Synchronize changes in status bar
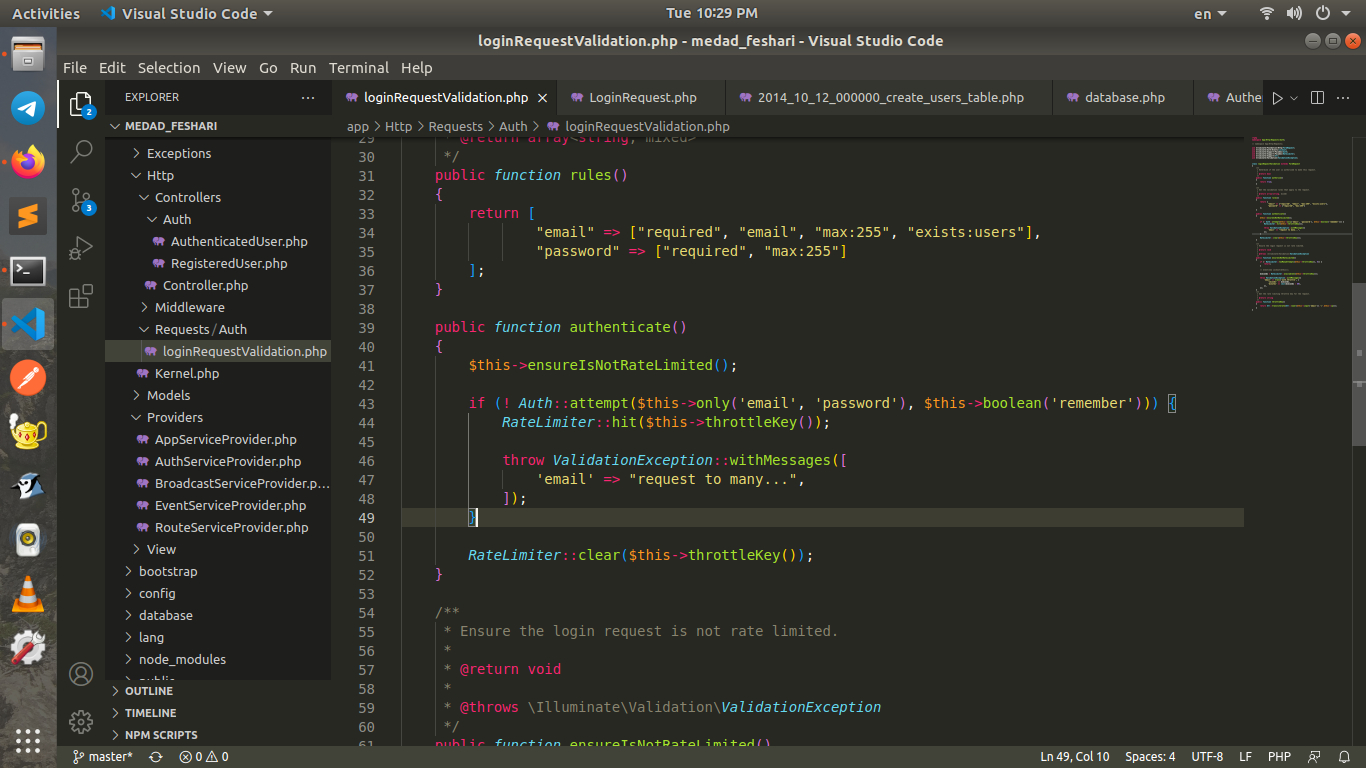 156,757
